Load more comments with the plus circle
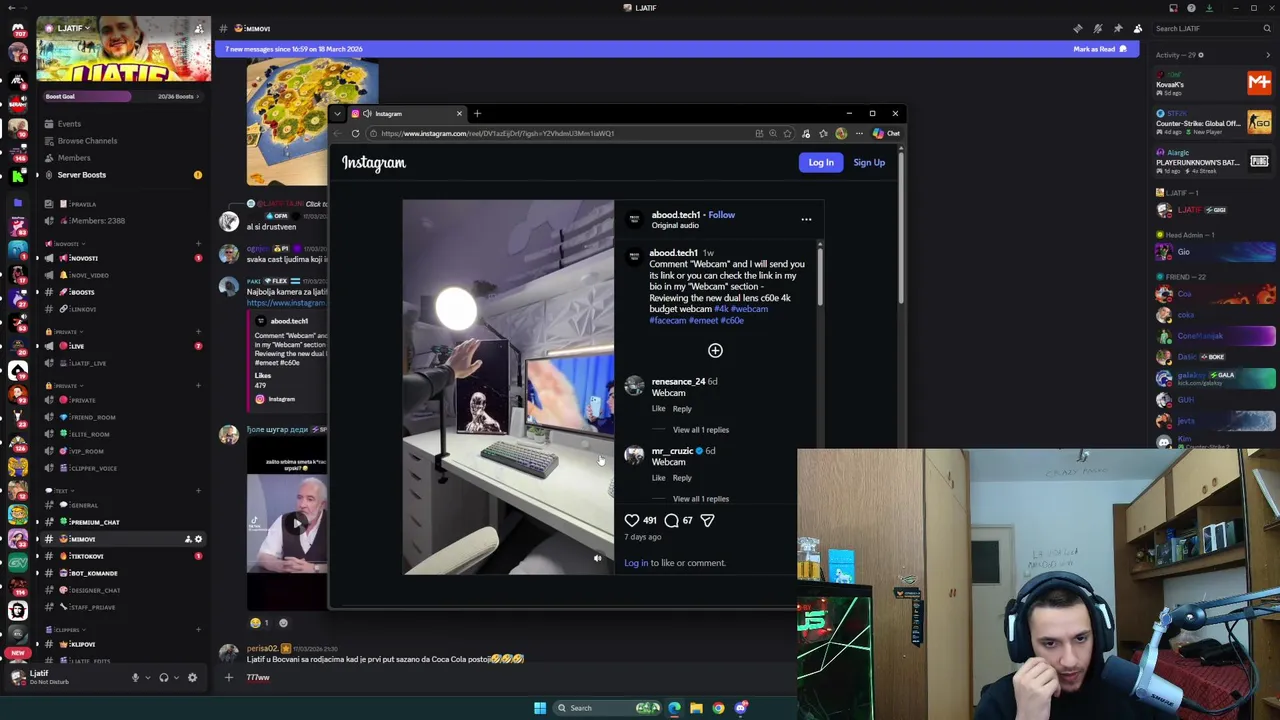Screen dimensions: 1280x720 [715, 350]
